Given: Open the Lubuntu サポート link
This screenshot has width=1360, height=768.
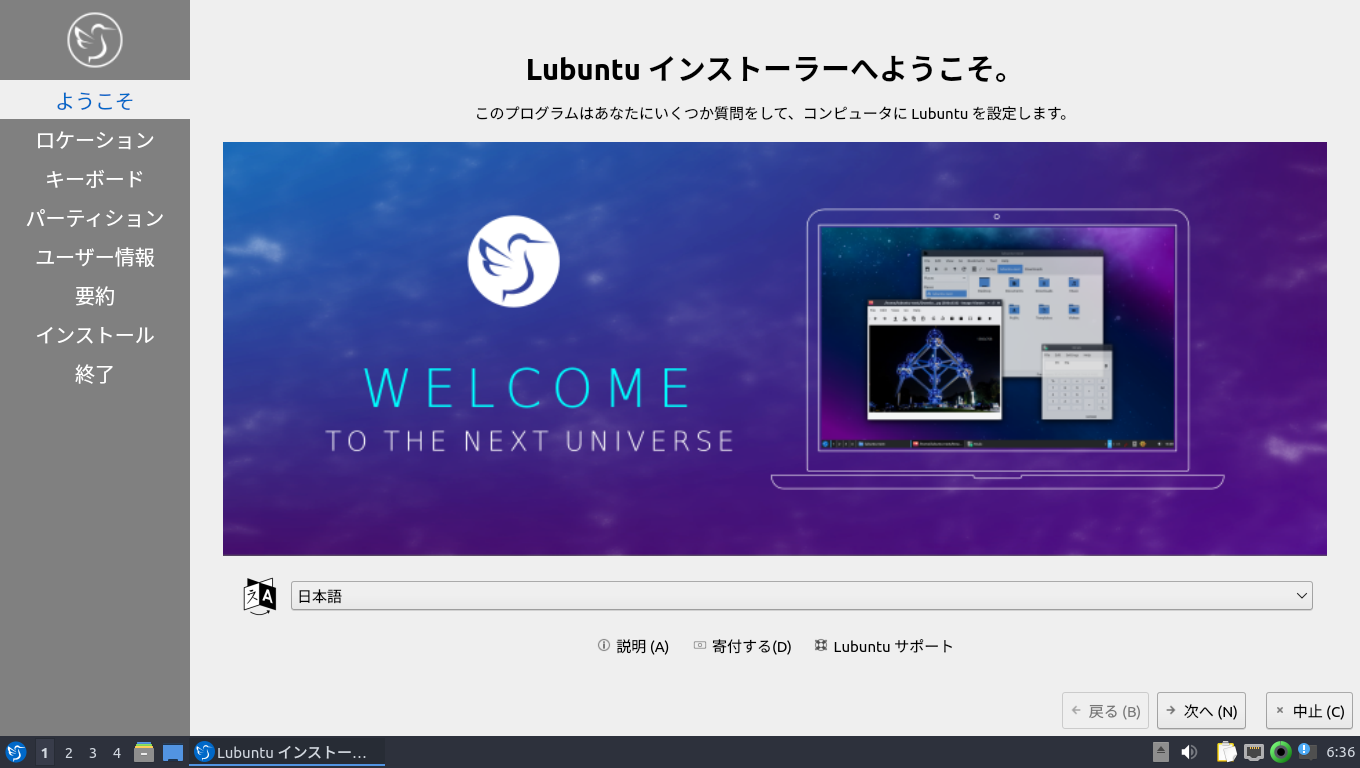Looking at the screenshot, I should [x=884, y=646].
